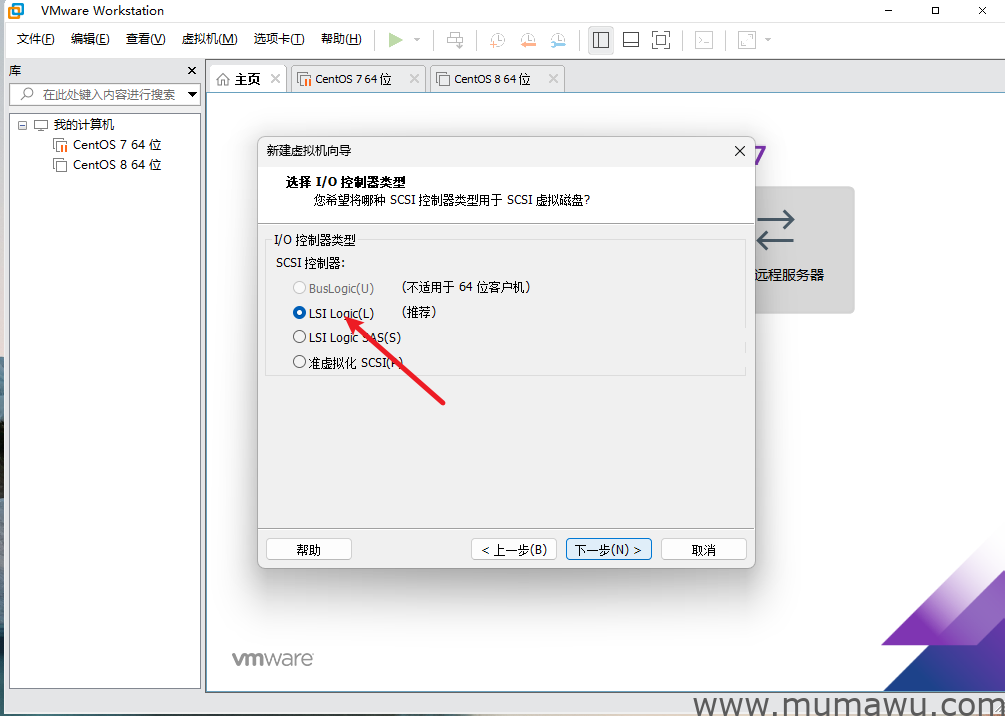Show the thumbnail bar icon
This screenshot has height=716, width=1005.
tap(631, 40)
